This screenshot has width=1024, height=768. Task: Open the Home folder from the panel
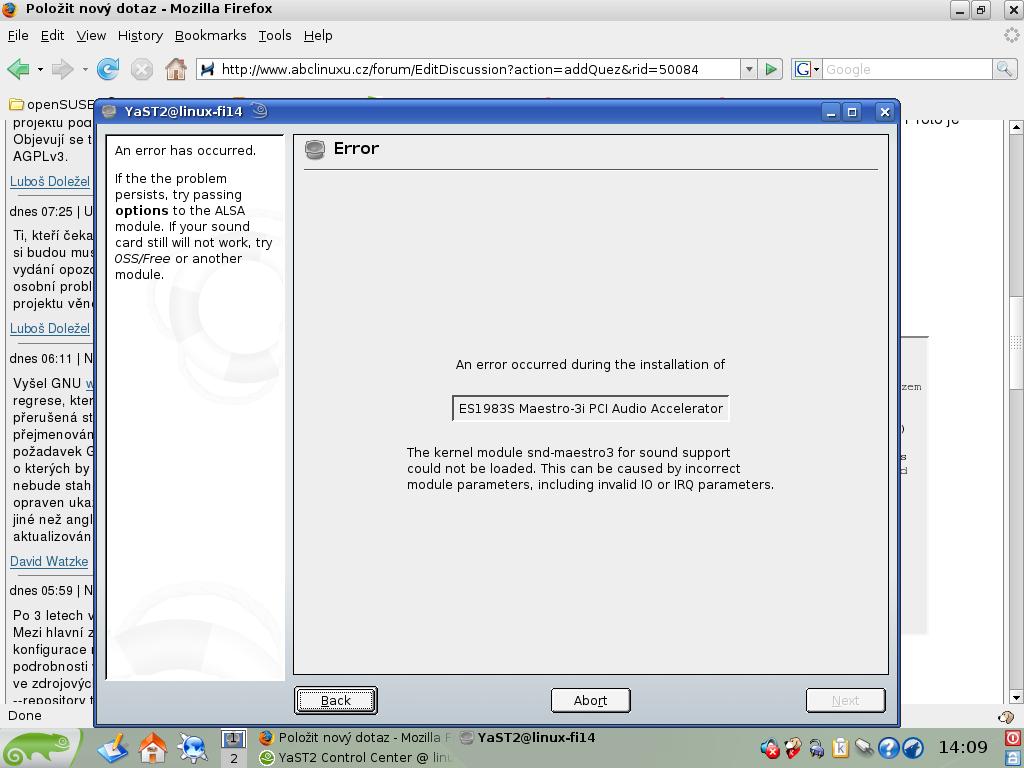coord(153,748)
